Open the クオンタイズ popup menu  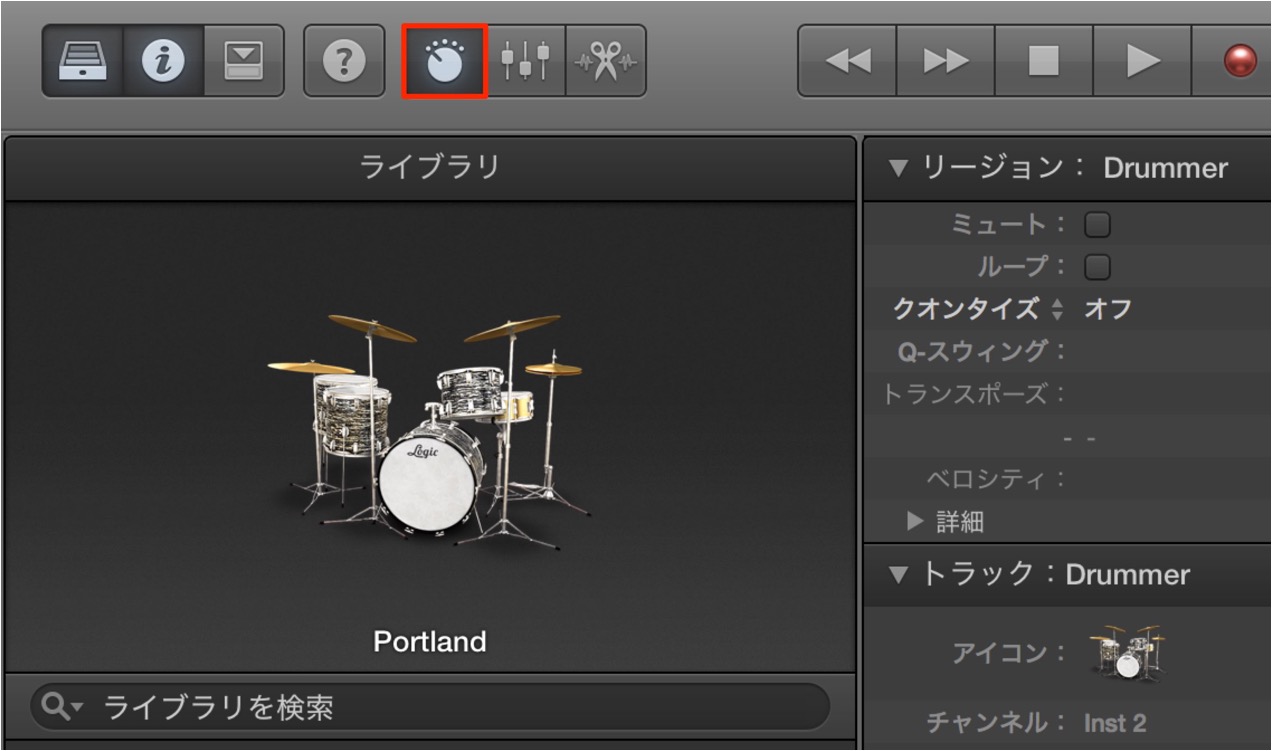[979, 309]
